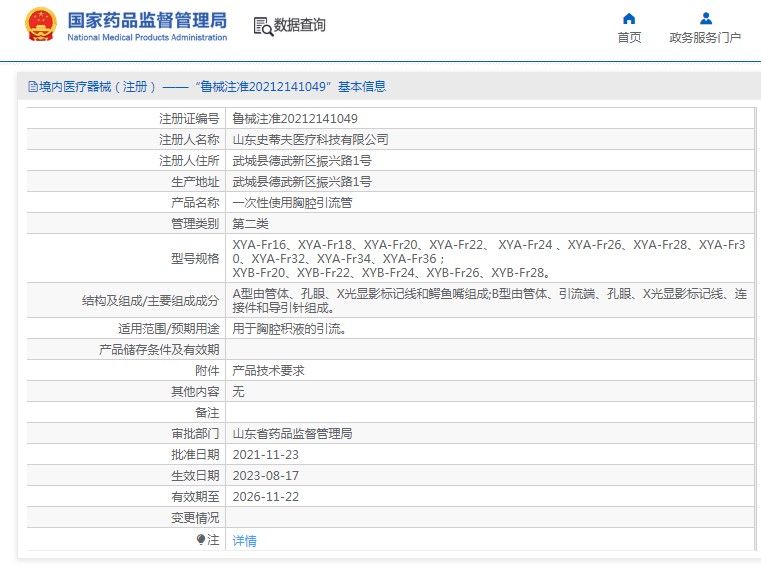Click 注册人住所 address value 武城县德武新区振兴路1号
The width and height of the screenshot is (761, 568).
click(302, 161)
